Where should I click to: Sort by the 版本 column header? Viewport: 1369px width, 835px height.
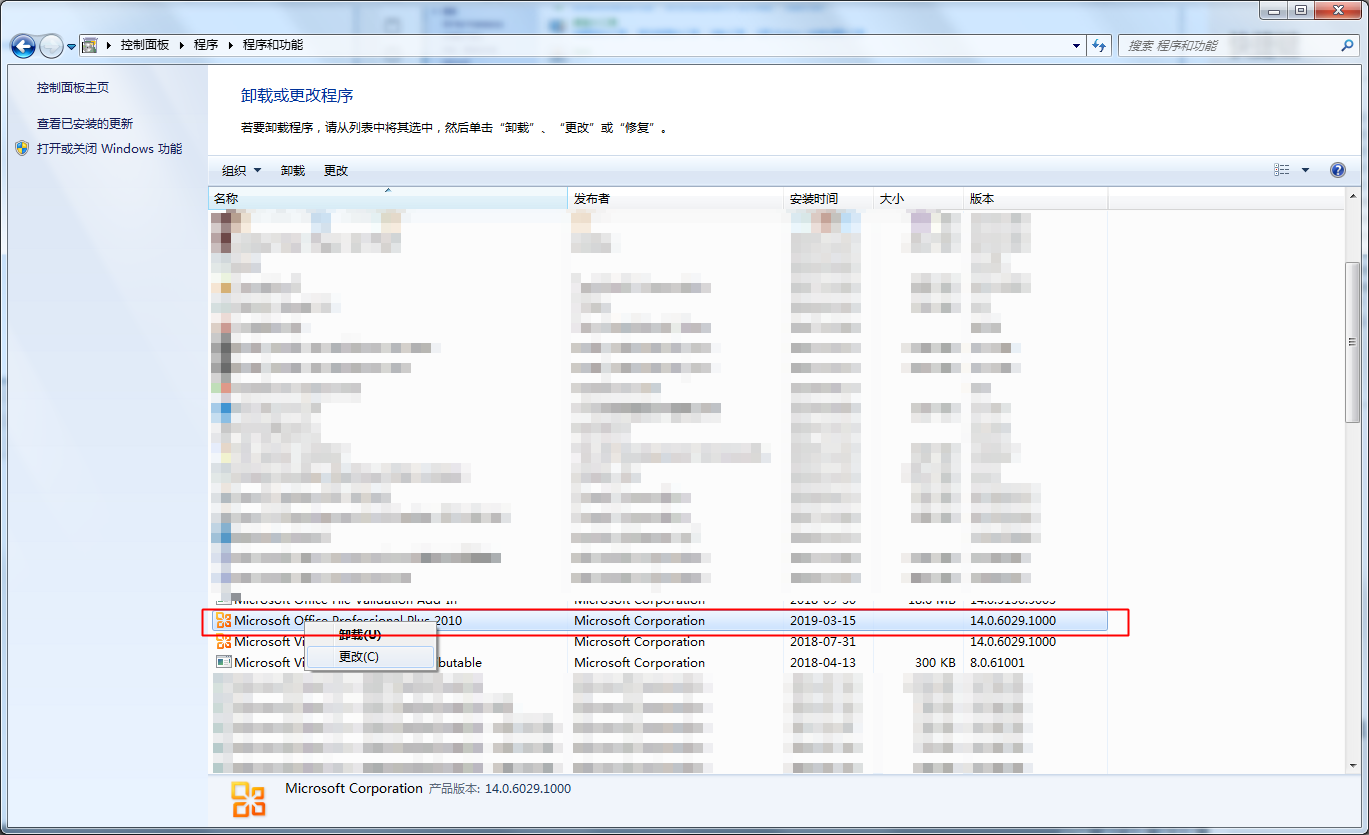tap(1035, 199)
